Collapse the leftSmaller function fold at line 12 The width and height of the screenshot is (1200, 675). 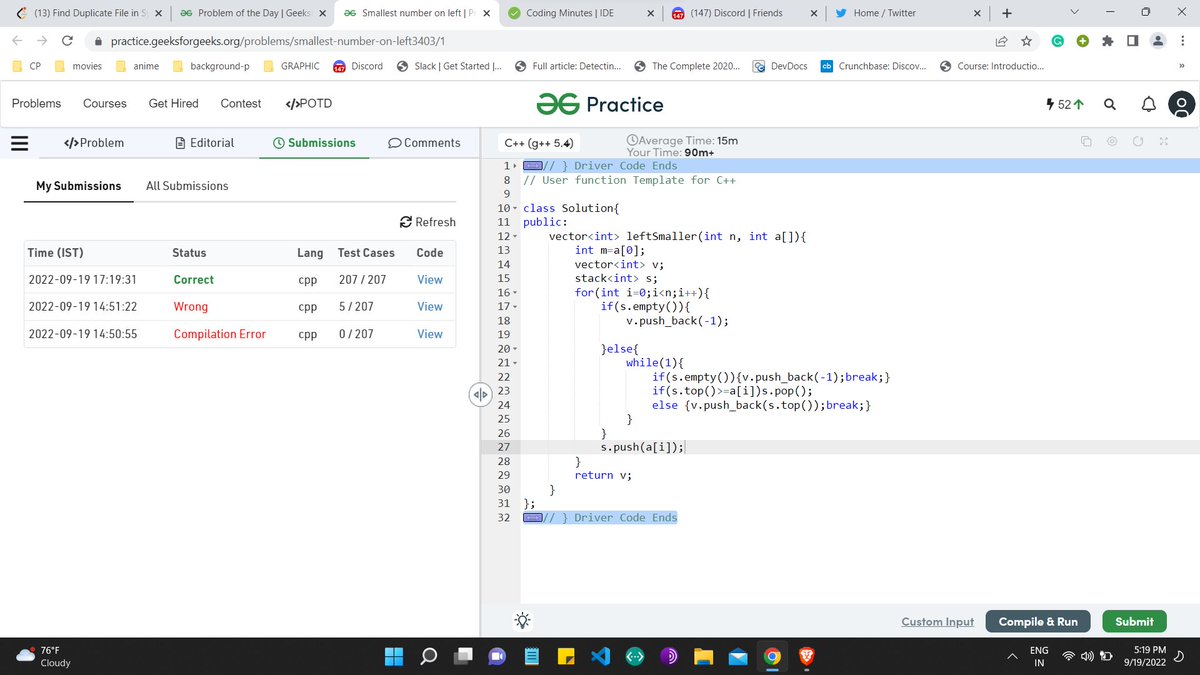(x=514, y=236)
